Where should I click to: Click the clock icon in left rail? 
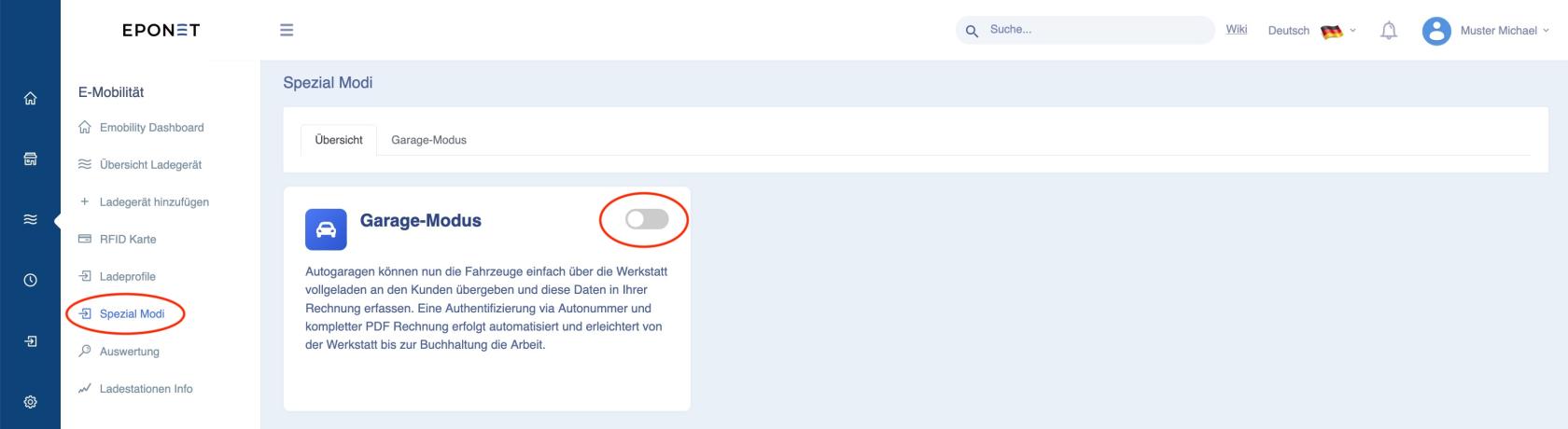[30, 280]
